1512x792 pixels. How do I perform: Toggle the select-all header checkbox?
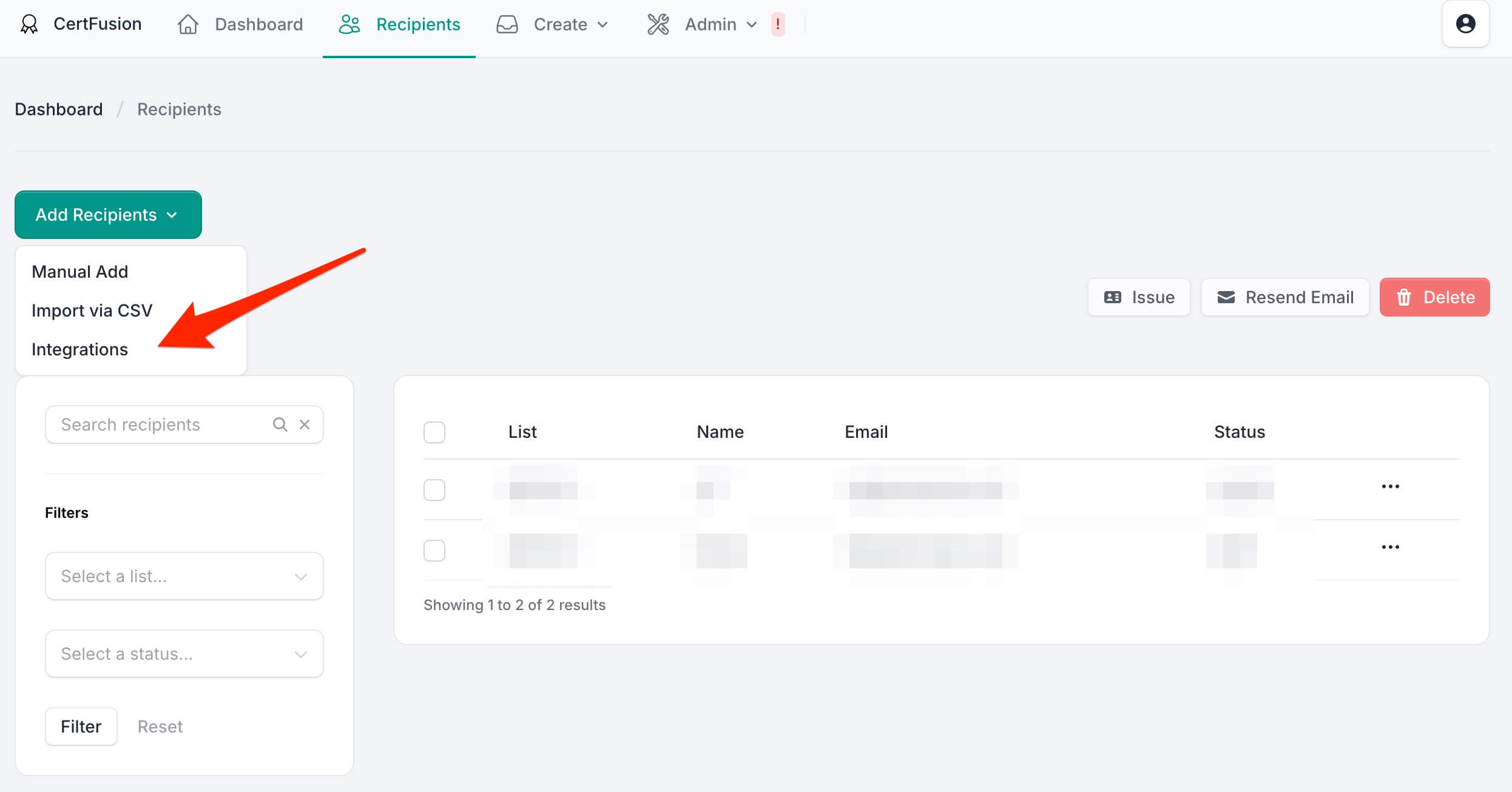(434, 432)
